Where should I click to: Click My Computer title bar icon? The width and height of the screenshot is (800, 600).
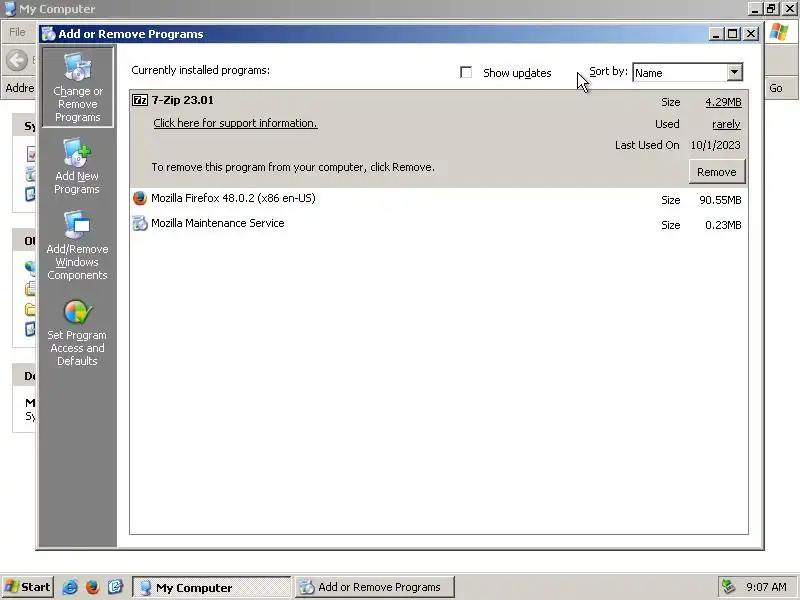click(10, 9)
